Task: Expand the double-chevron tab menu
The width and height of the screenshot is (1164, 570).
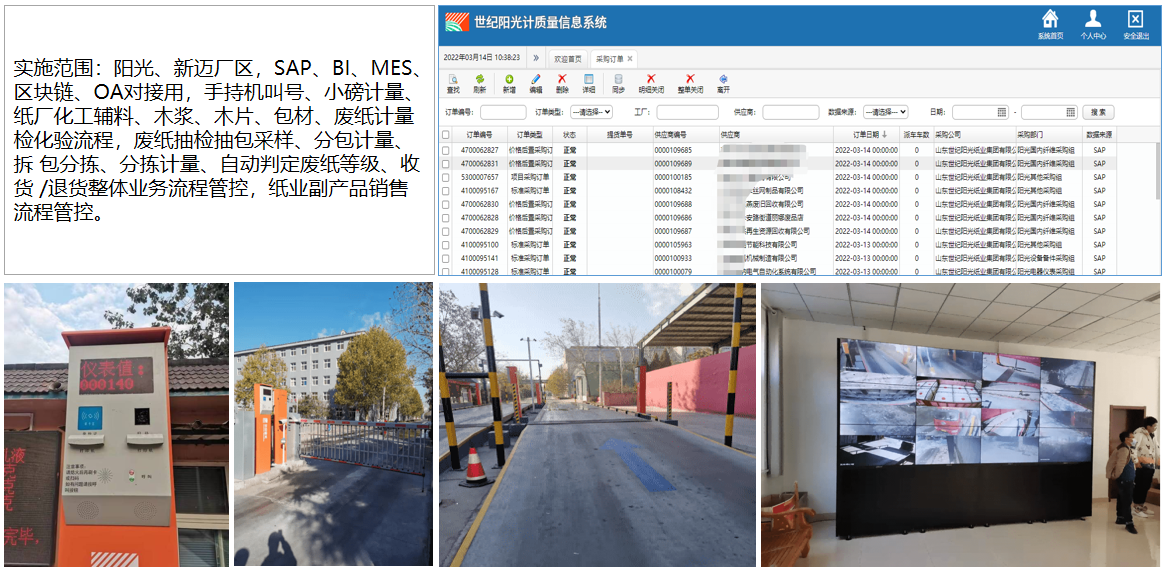Action: (536, 58)
